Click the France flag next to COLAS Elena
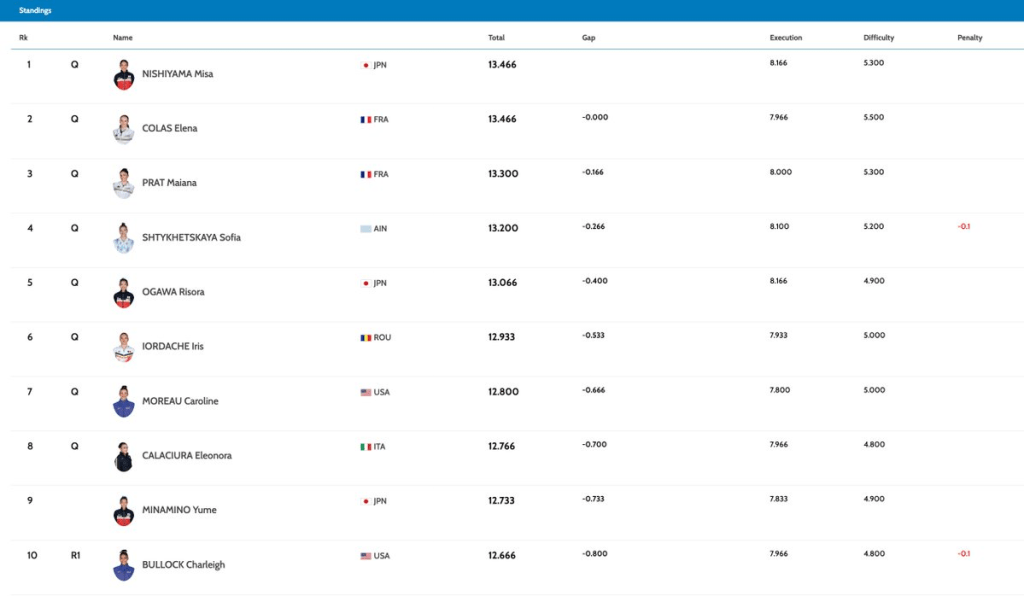Image resolution: width=1024 pixels, height=596 pixels. (365, 120)
